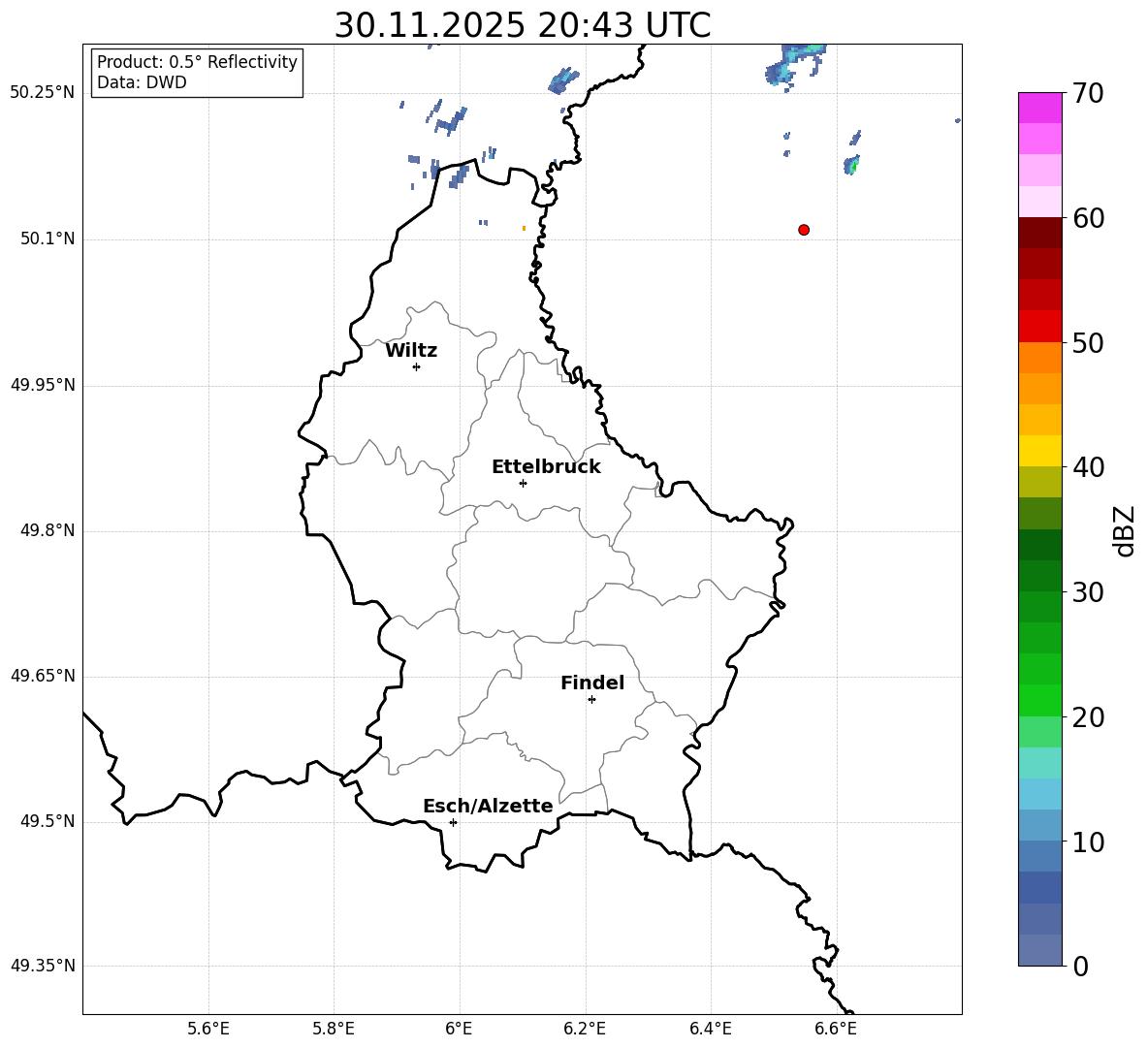Click the Product: 0.5° Reflectivity text
1148x1048 pixels.
point(197,62)
